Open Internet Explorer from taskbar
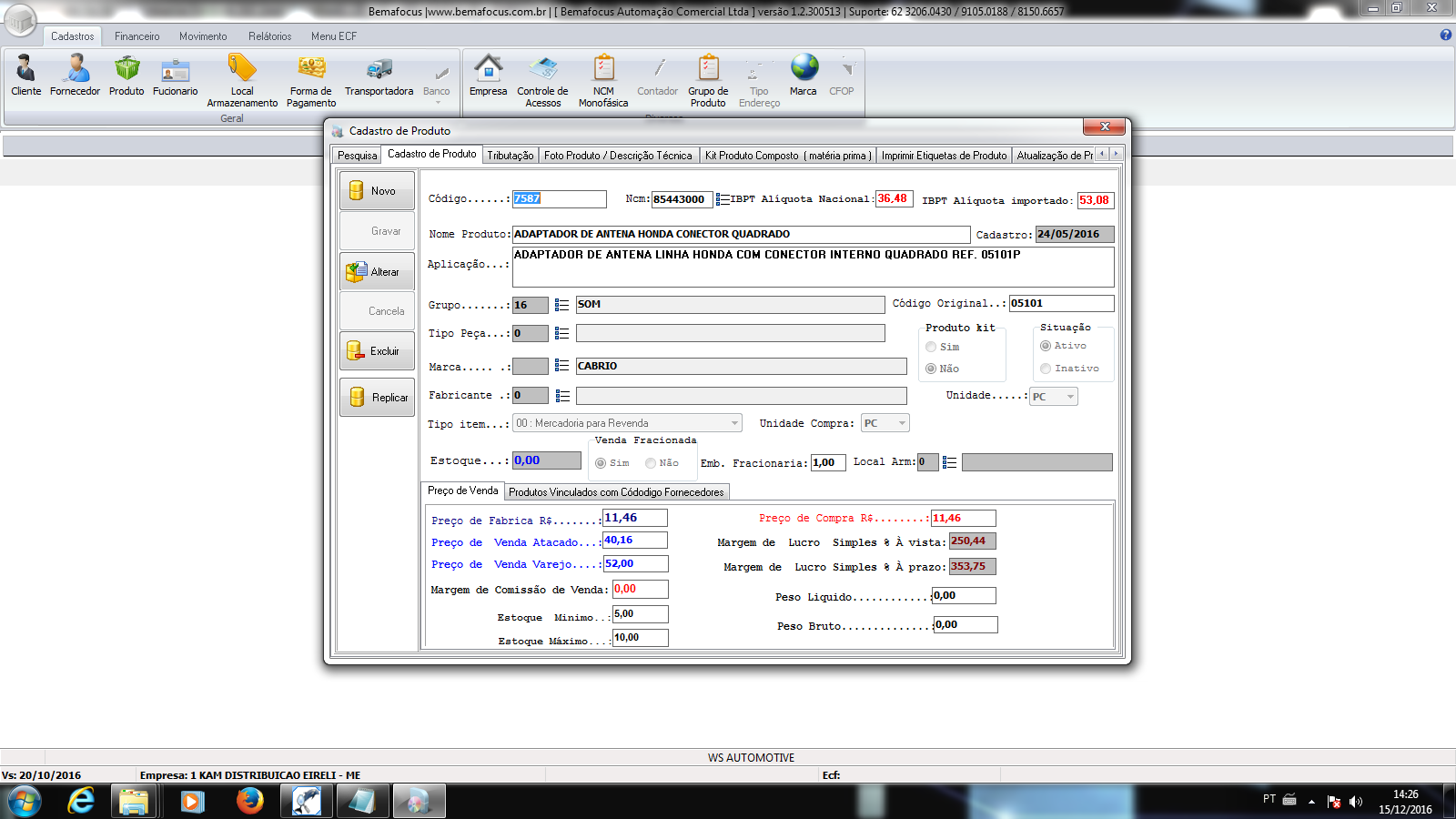Screen dimensions: 1456x819 coord(81,801)
